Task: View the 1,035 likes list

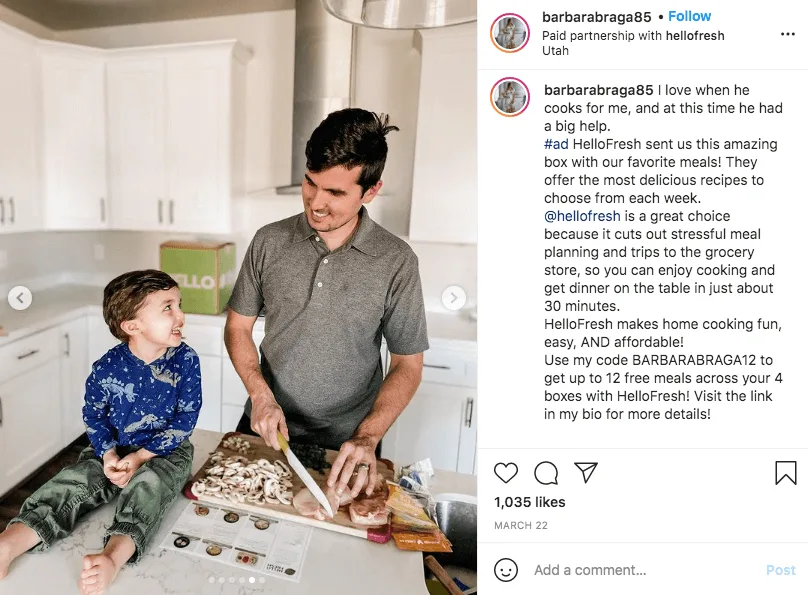Action: click(x=530, y=502)
